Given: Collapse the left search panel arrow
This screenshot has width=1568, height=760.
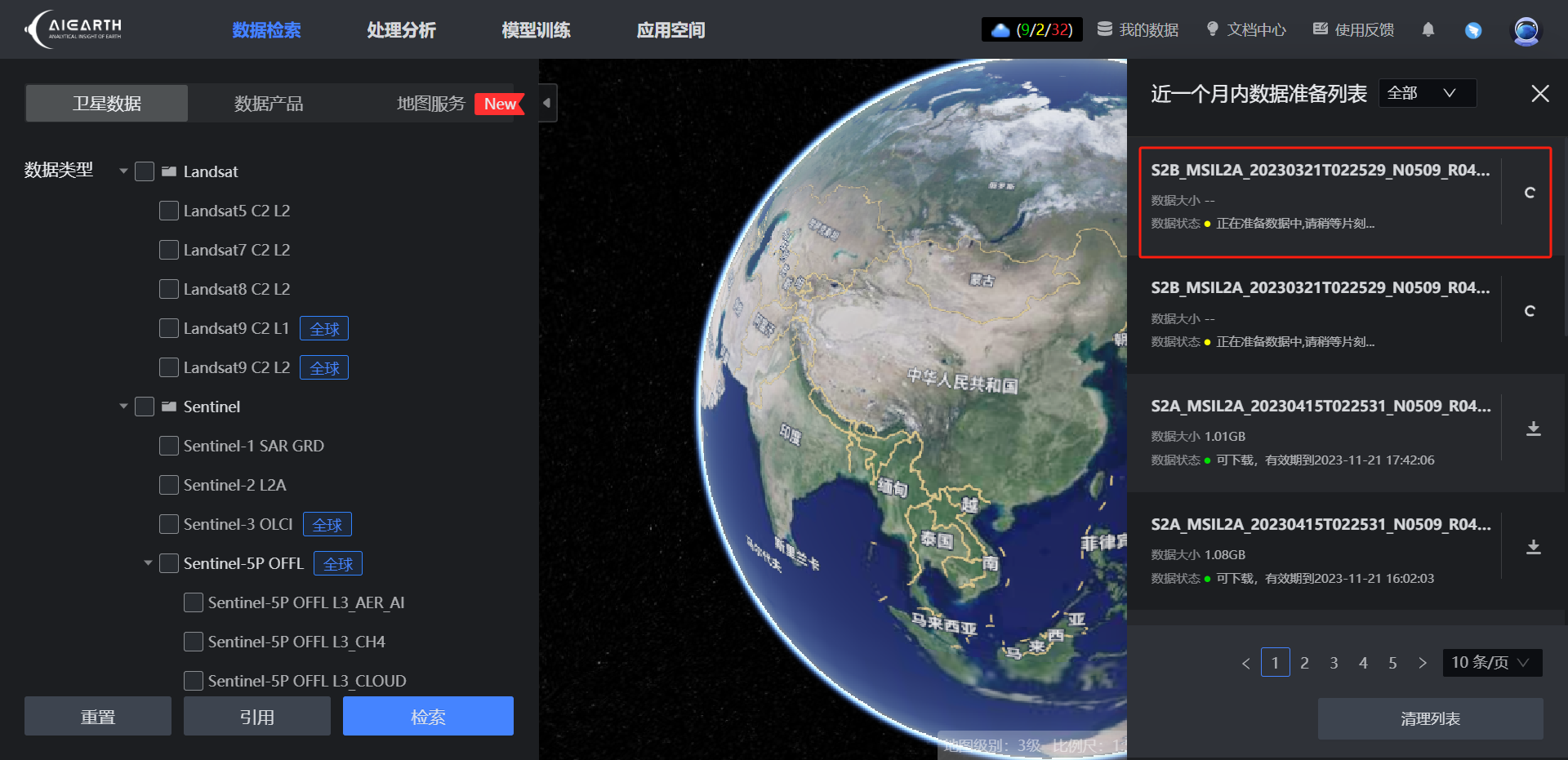Looking at the screenshot, I should pos(547,103).
